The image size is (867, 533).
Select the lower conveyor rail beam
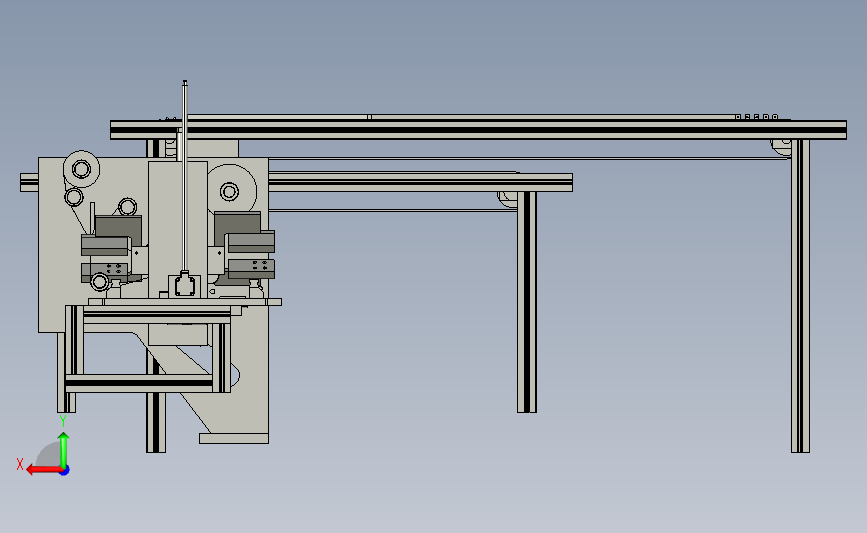tap(420, 182)
